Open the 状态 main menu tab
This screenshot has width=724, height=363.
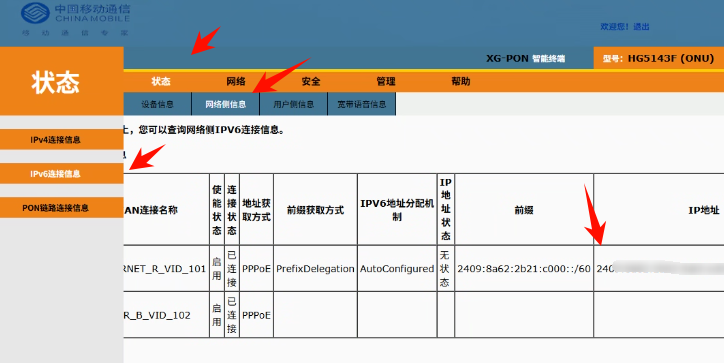[161, 81]
